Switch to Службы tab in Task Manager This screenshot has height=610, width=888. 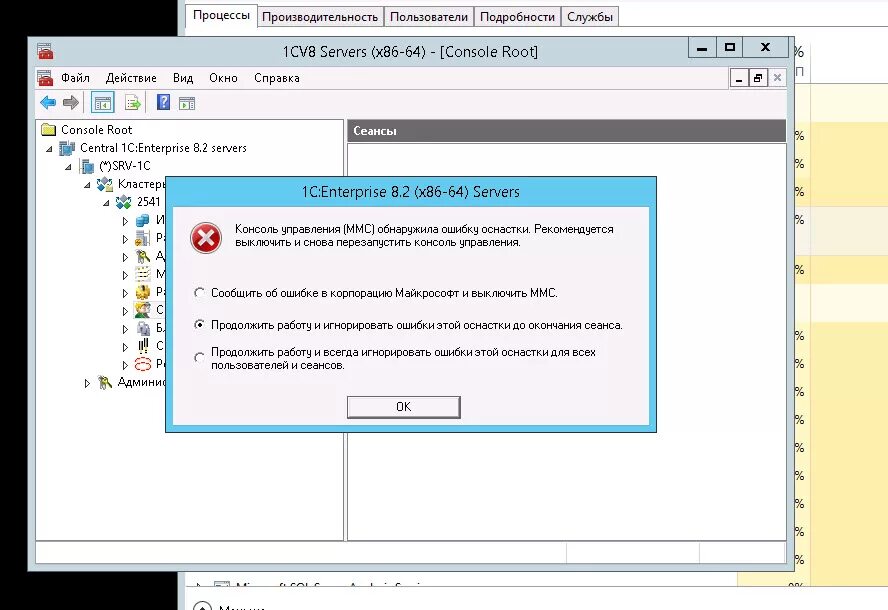tap(590, 17)
